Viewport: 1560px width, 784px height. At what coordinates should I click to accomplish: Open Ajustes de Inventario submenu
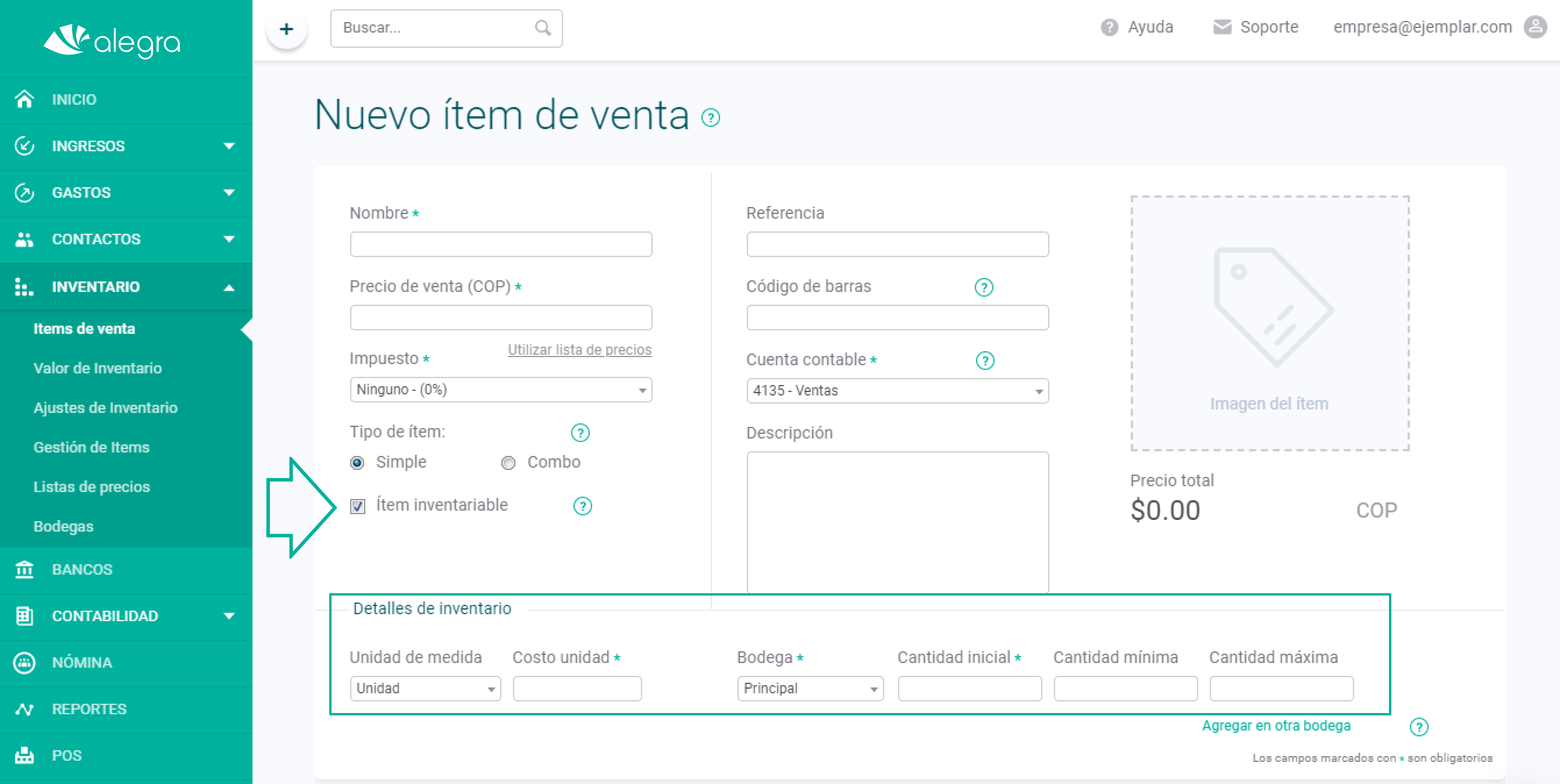click(x=105, y=407)
